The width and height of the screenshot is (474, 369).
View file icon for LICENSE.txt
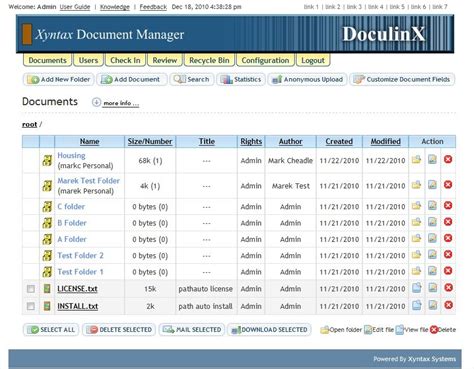[x=417, y=288]
